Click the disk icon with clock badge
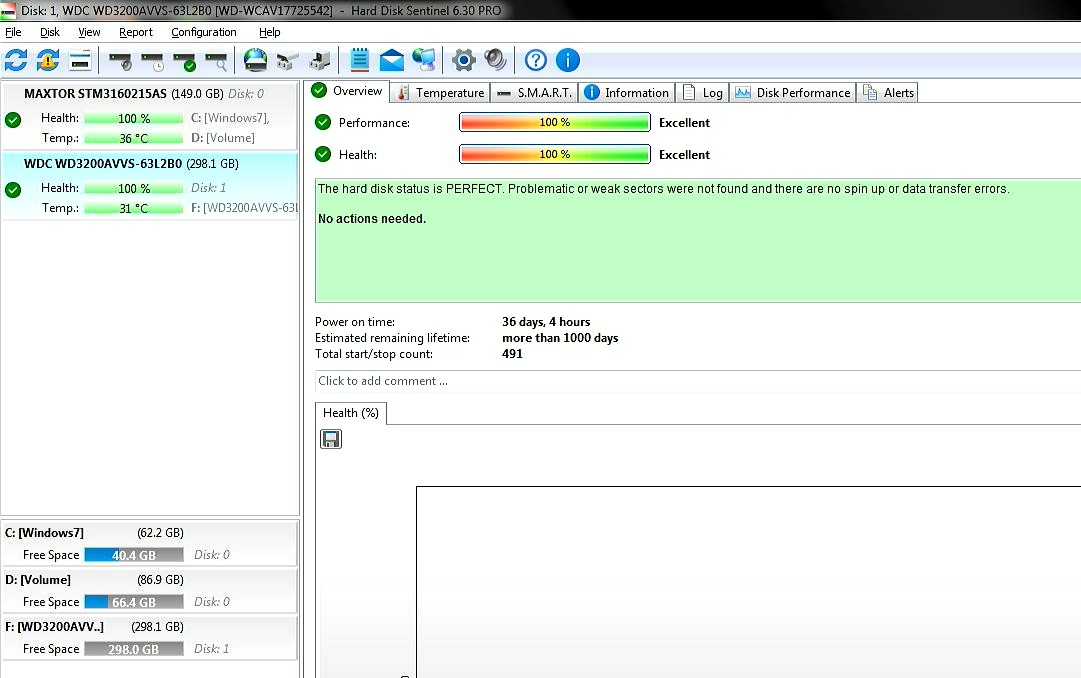 click(x=152, y=61)
